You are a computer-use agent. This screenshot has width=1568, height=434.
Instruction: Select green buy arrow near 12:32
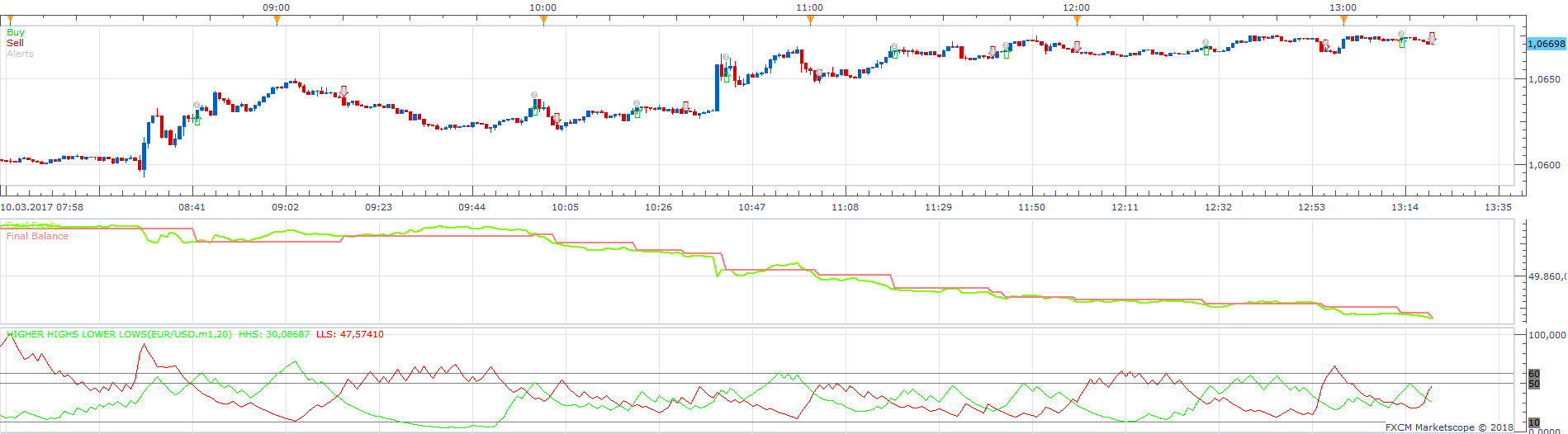1206,50
